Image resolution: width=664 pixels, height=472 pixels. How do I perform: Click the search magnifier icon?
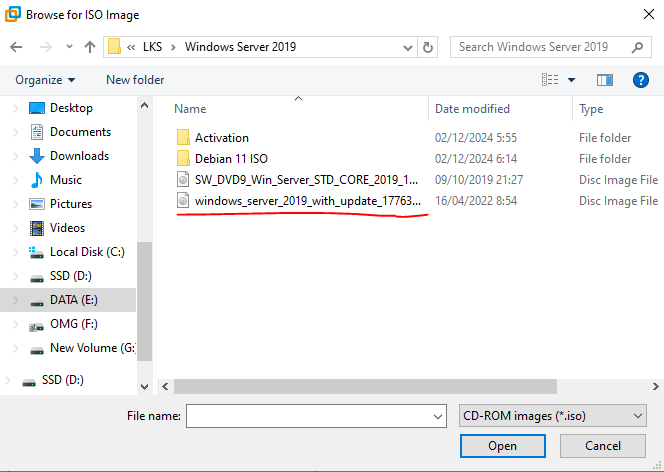637,47
